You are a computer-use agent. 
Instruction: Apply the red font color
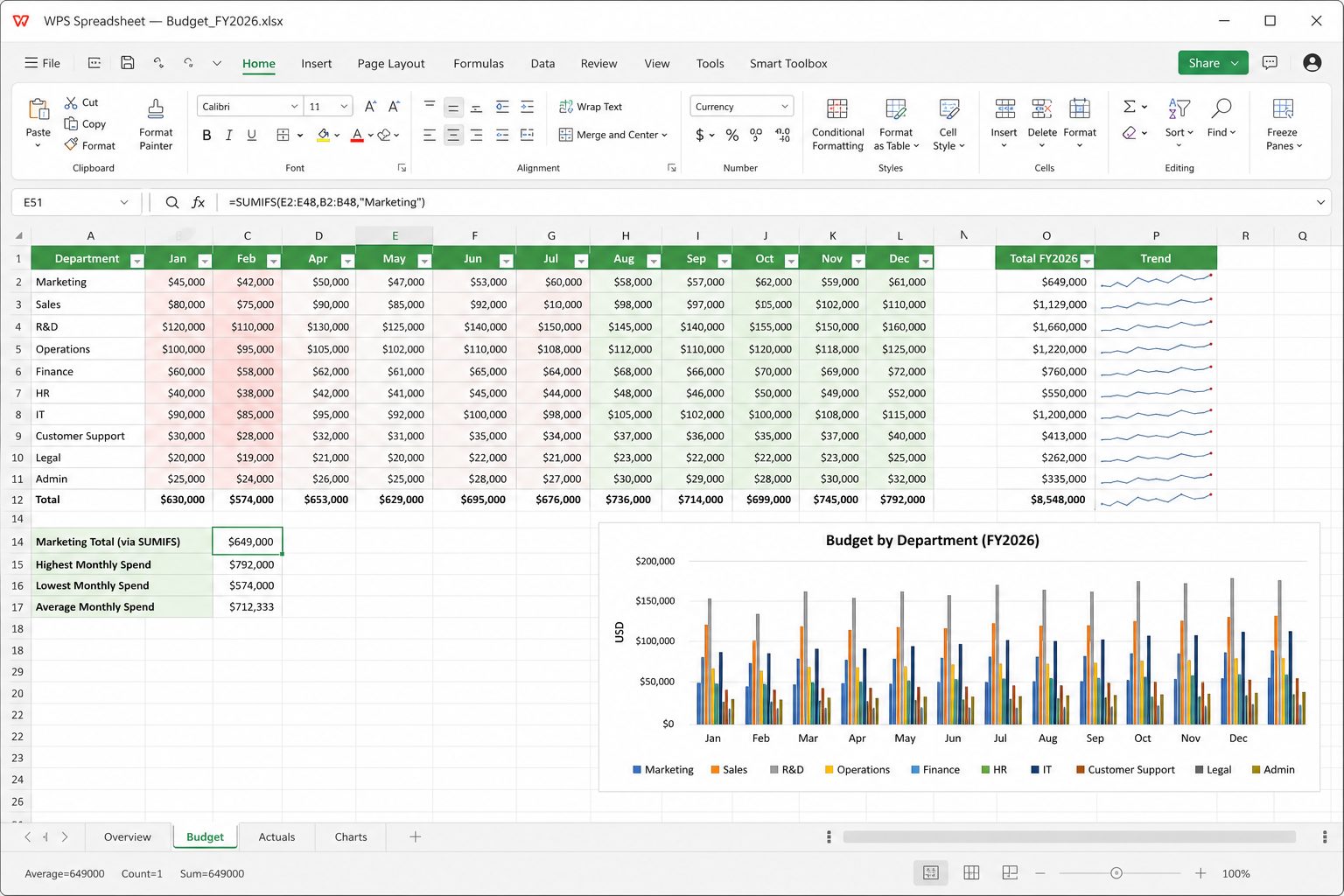pos(357,135)
